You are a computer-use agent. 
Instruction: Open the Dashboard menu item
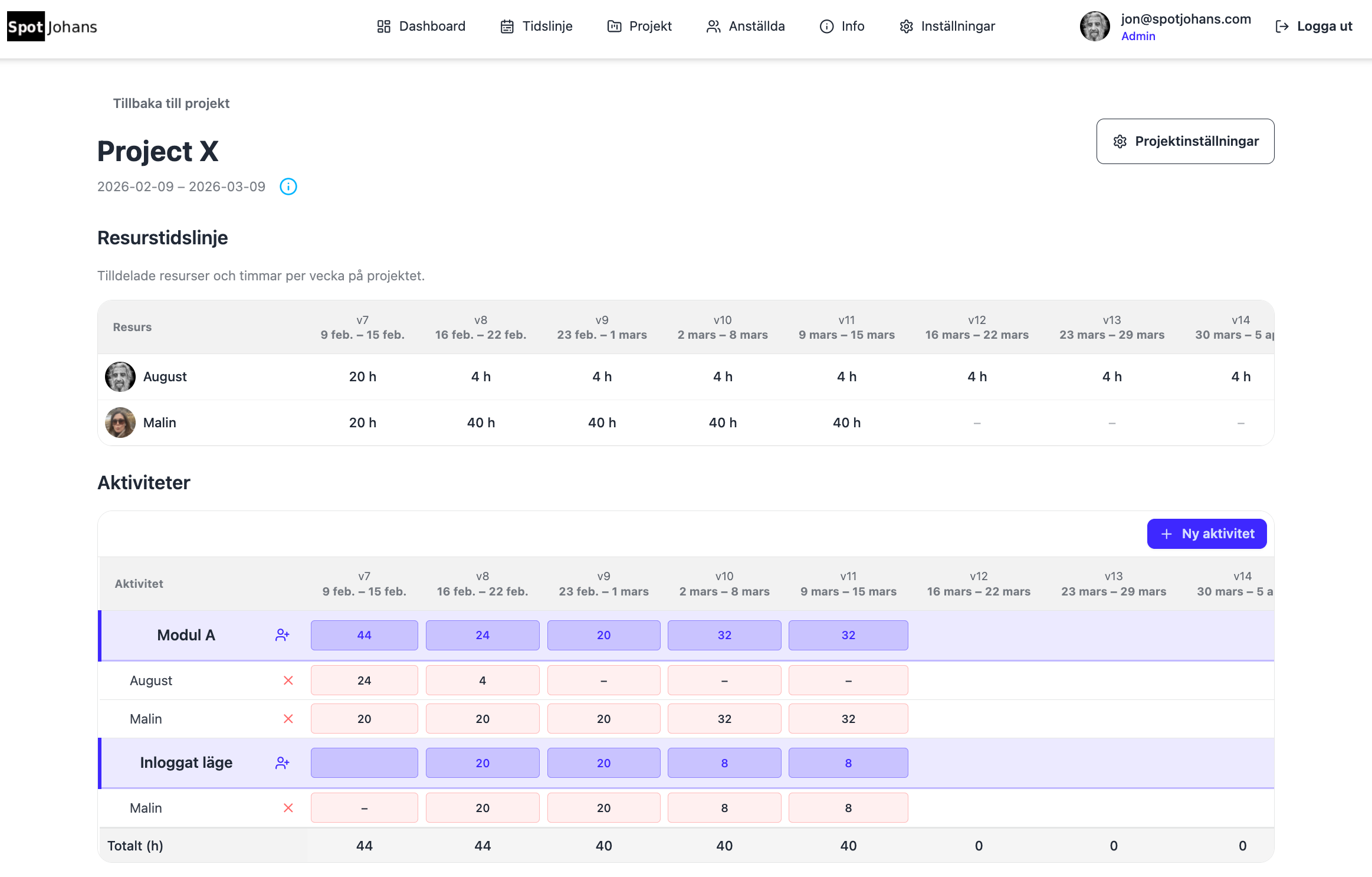(x=421, y=27)
